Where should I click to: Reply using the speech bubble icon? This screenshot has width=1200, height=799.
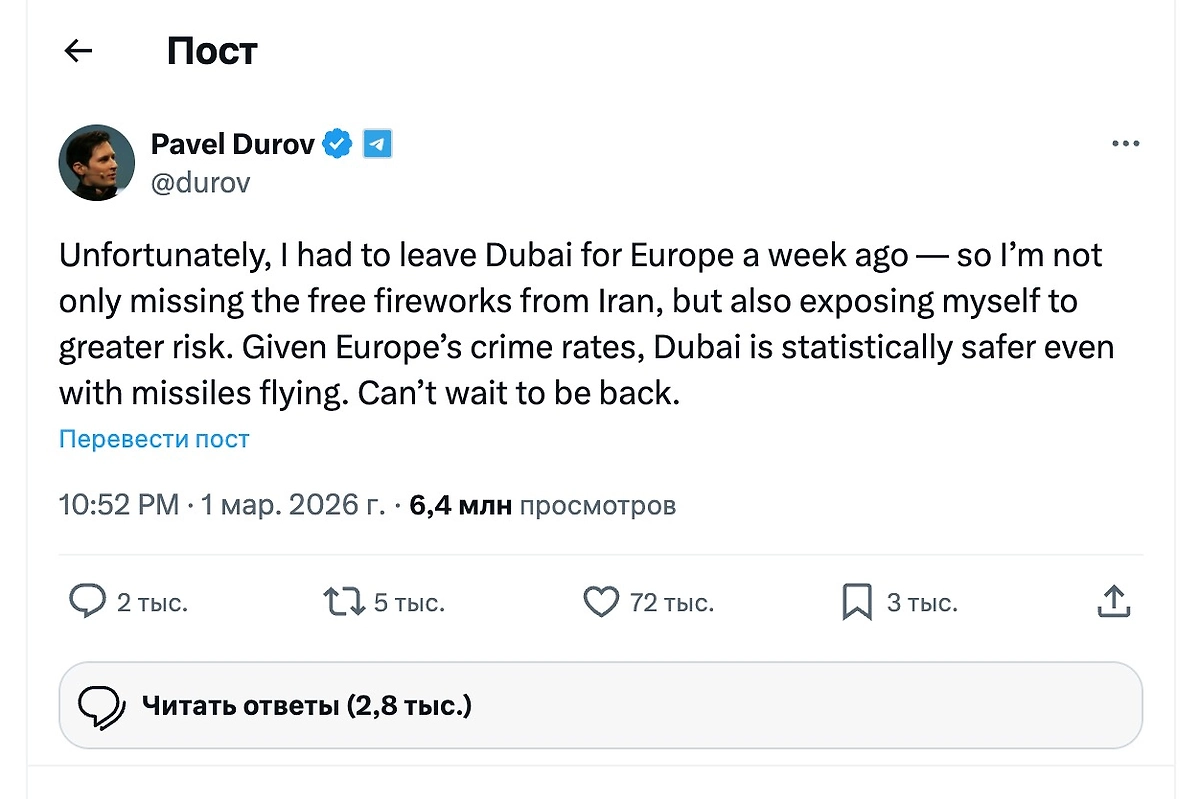[87, 602]
